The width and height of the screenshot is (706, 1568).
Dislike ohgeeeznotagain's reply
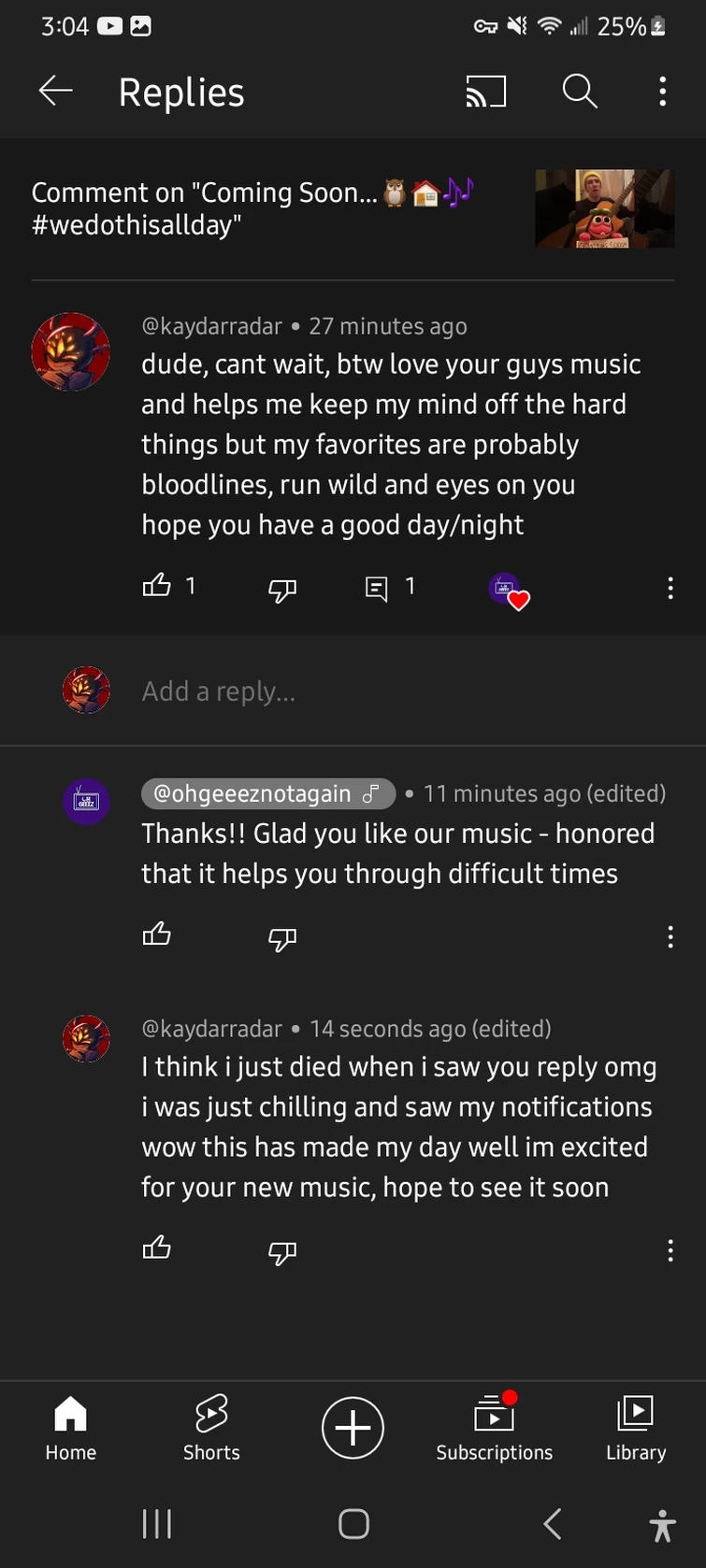pos(281,939)
